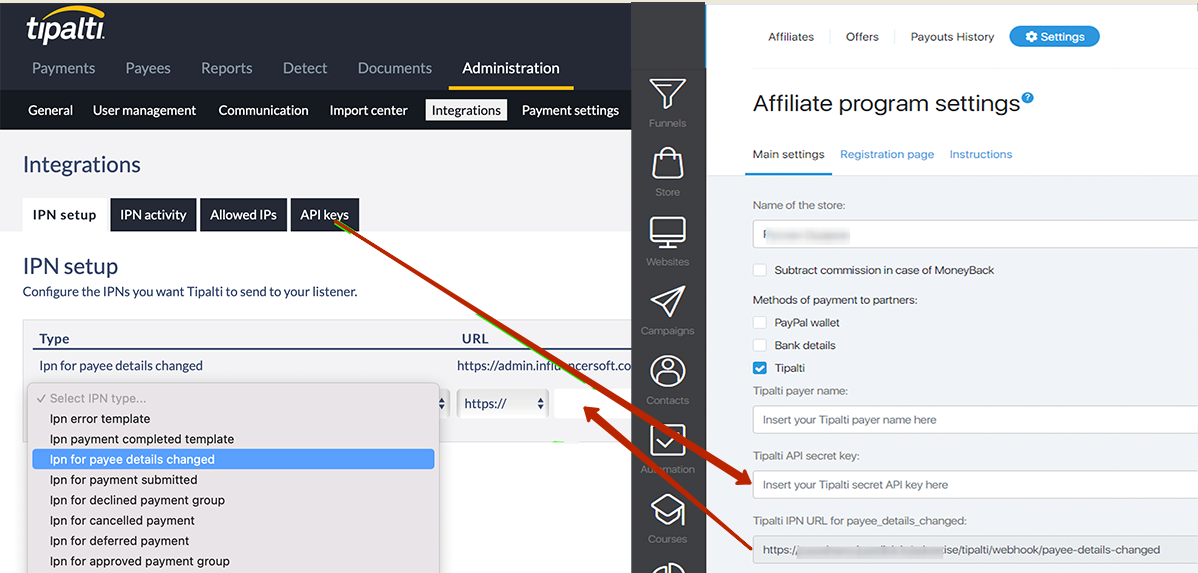Click the Tipalti API secret key field

pyautogui.click(x=975, y=484)
